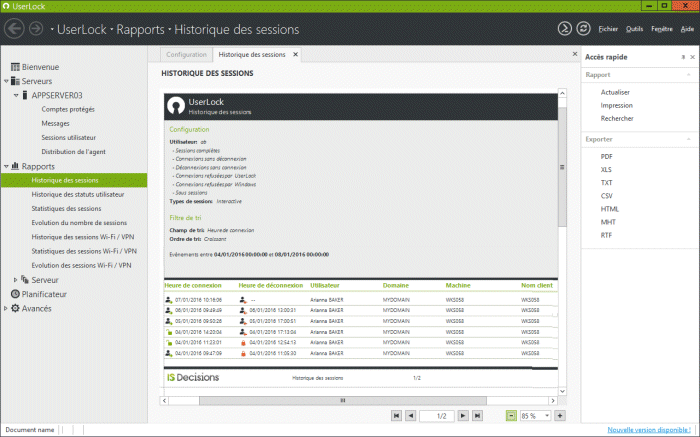Click the report scroll down arrow
This screenshot has width=700, height=437.
pyautogui.click(x=562, y=391)
